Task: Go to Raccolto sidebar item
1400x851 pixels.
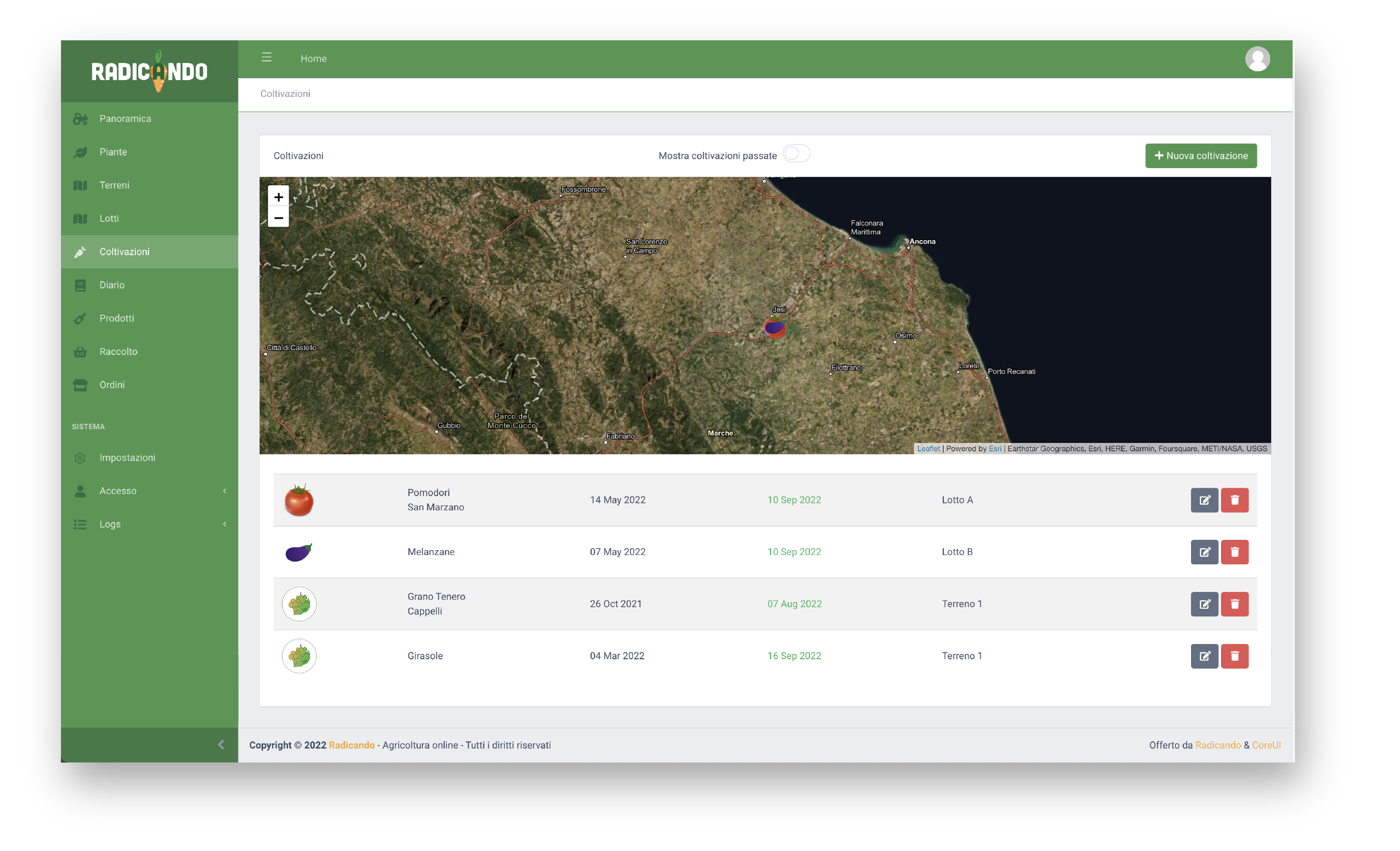Action: click(x=118, y=352)
